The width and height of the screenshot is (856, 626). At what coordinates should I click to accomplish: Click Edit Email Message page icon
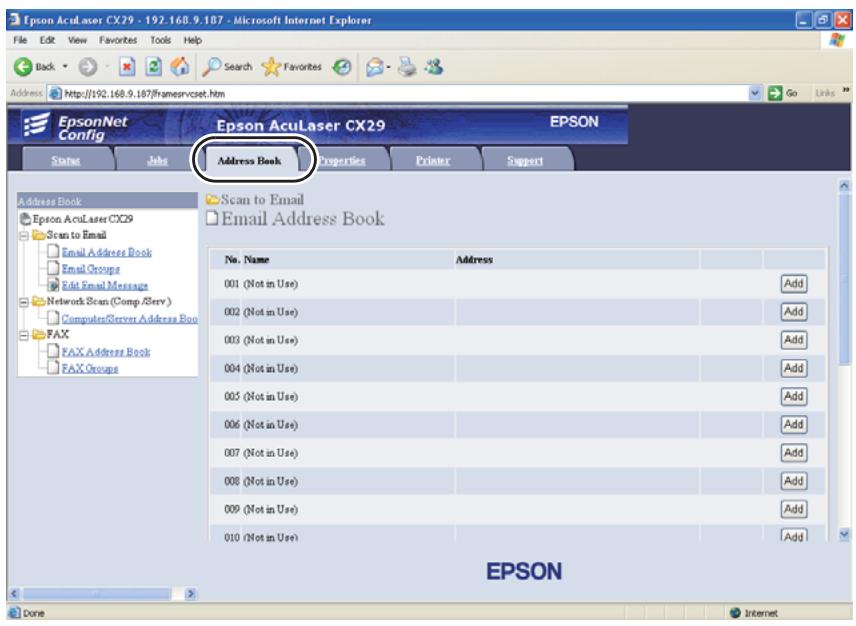pos(53,285)
